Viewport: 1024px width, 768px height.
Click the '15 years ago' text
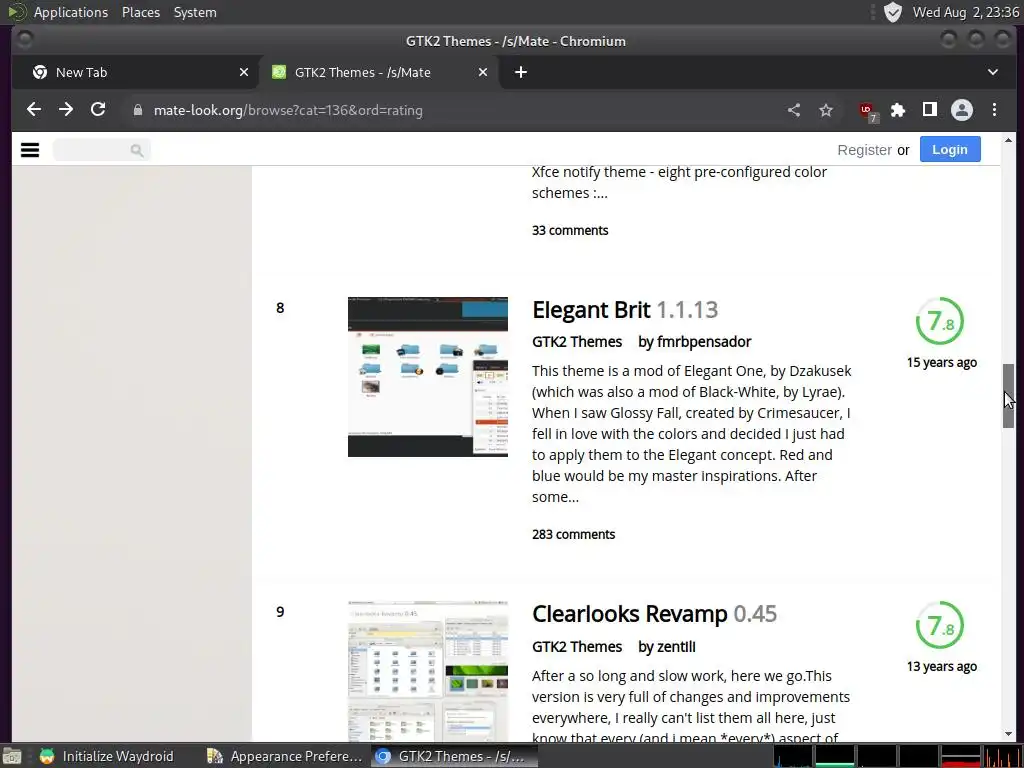942,362
